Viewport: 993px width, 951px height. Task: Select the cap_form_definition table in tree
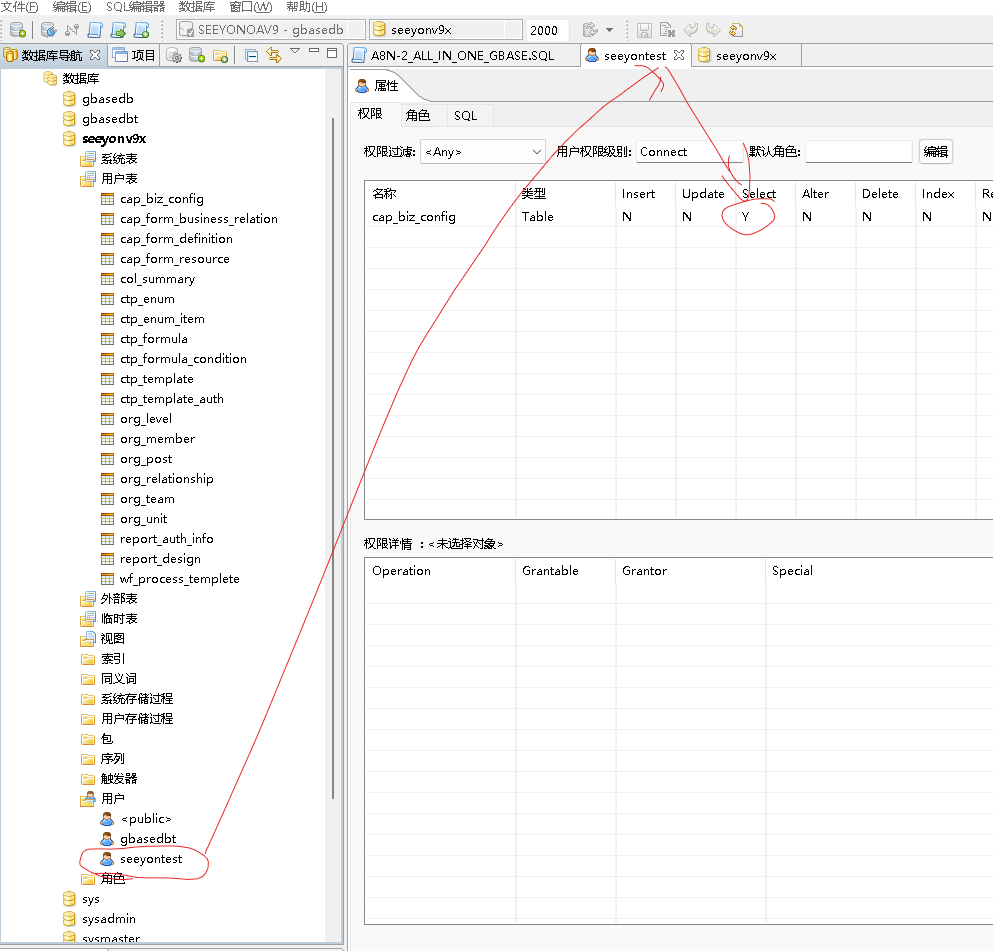[176, 239]
